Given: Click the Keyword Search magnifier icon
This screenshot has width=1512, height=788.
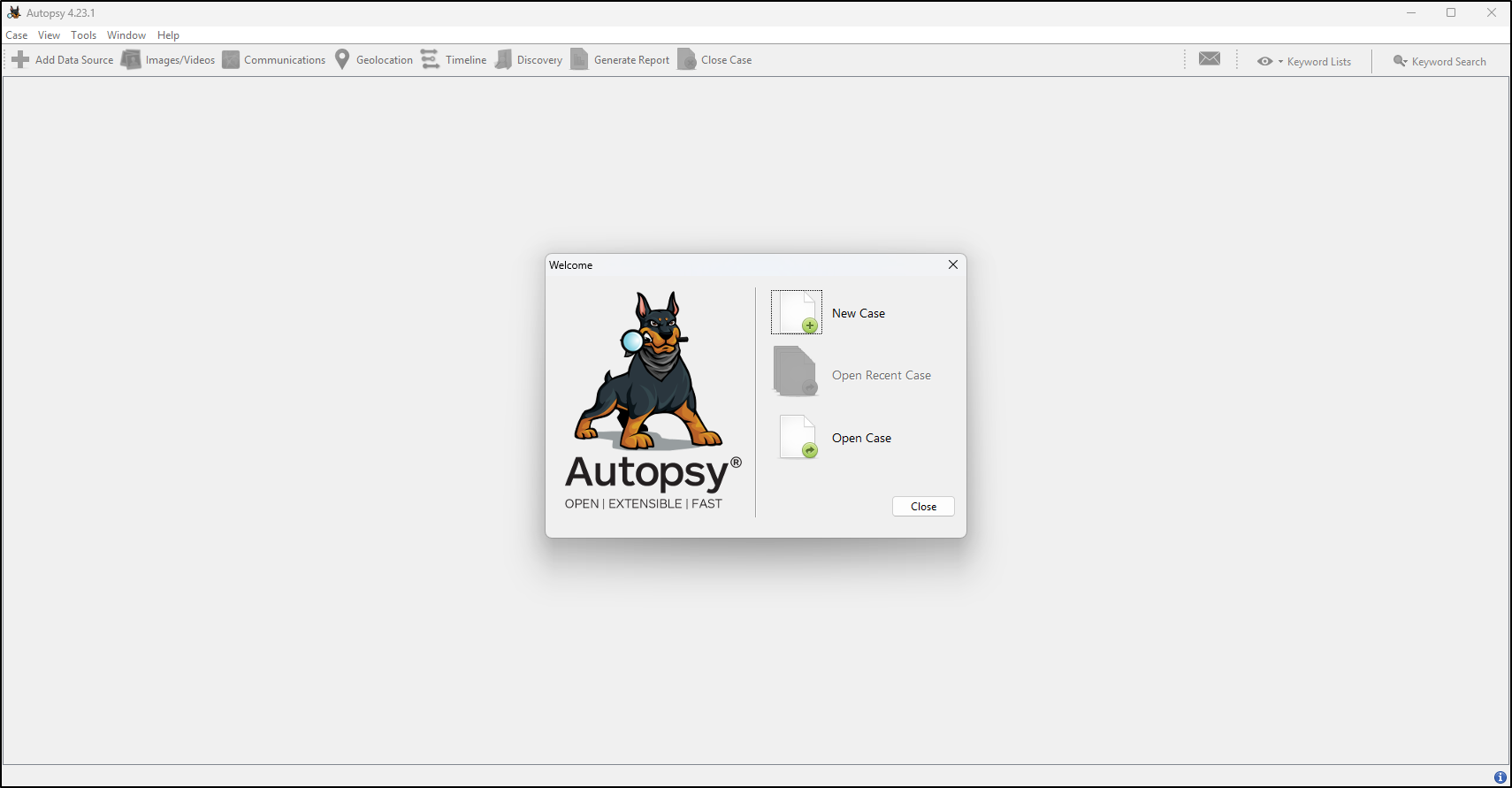Looking at the screenshot, I should pyautogui.click(x=1400, y=61).
